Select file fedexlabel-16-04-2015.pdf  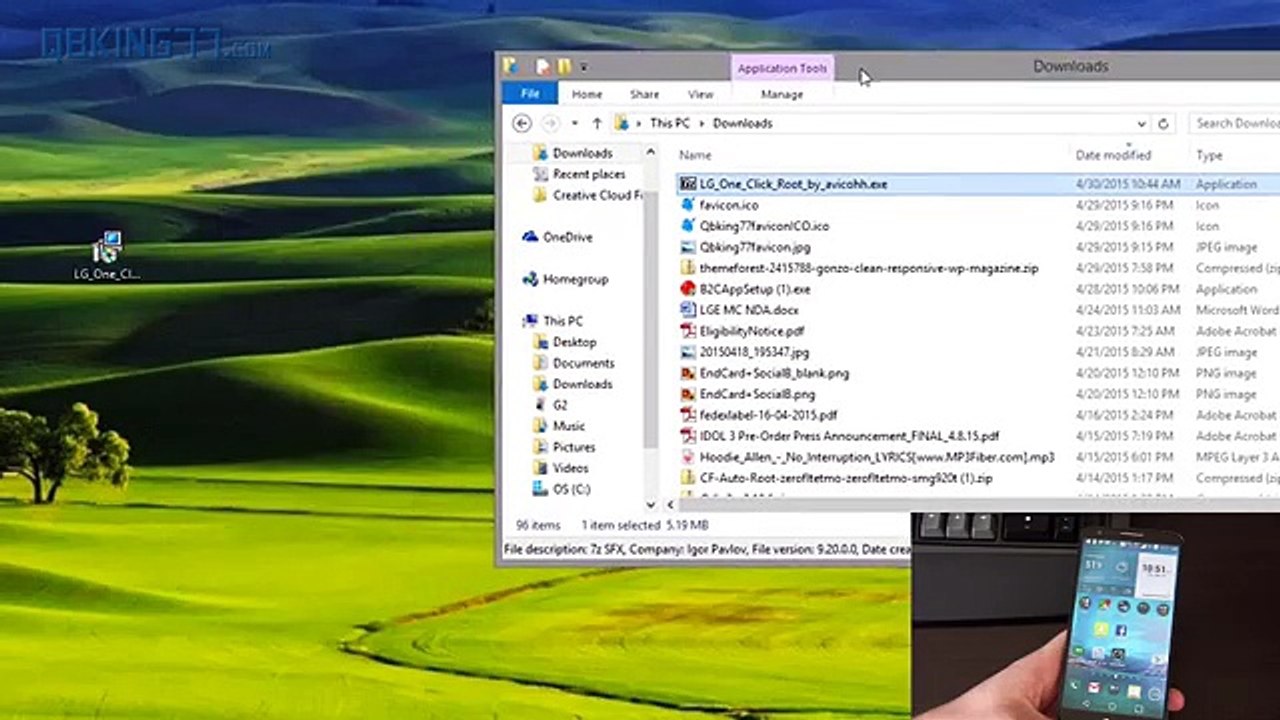click(x=768, y=415)
